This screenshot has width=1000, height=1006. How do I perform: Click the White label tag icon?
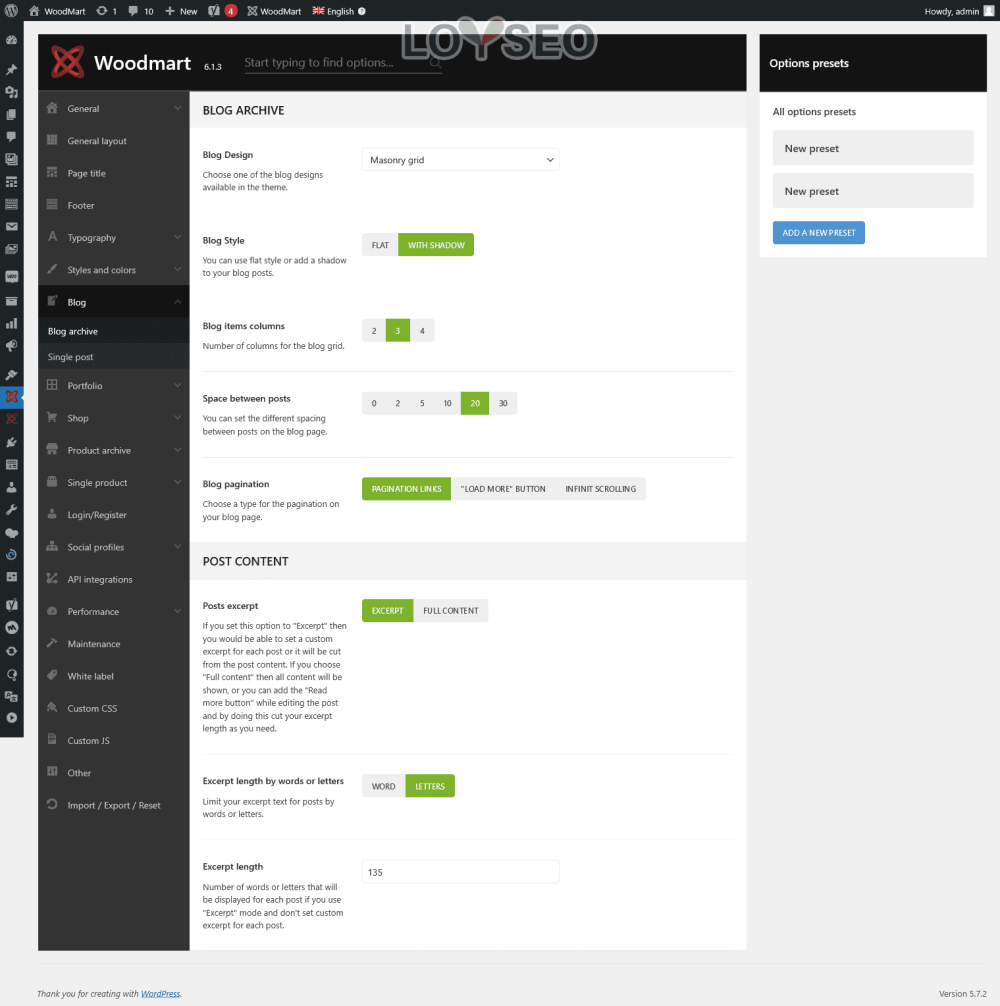(53, 675)
